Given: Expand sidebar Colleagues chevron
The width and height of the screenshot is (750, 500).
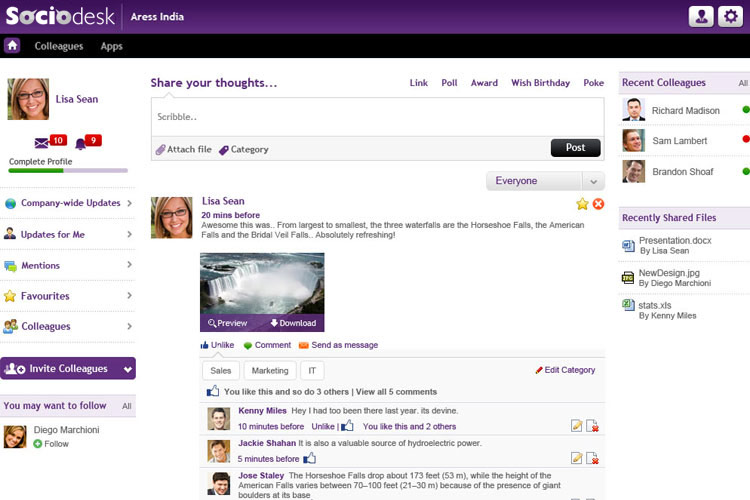Looking at the screenshot, I should 129,326.
